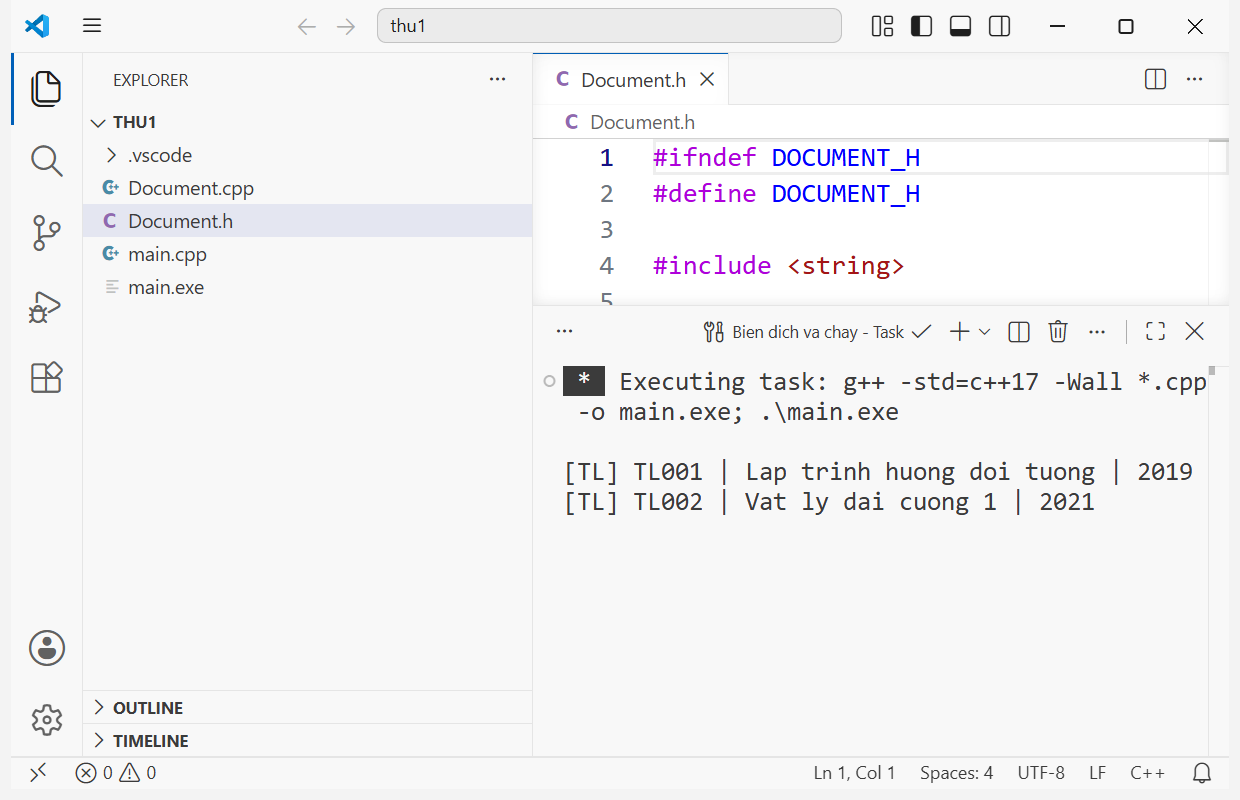
Task: Toggle the primary side bar
Action: pyautogui.click(x=921, y=26)
